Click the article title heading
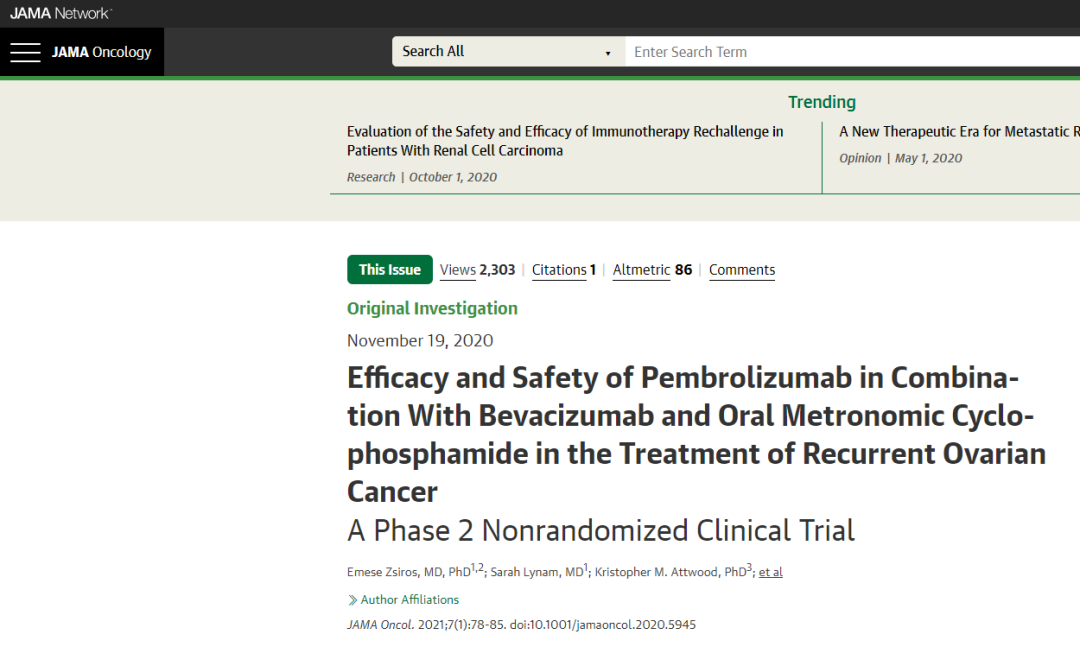 click(695, 435)
